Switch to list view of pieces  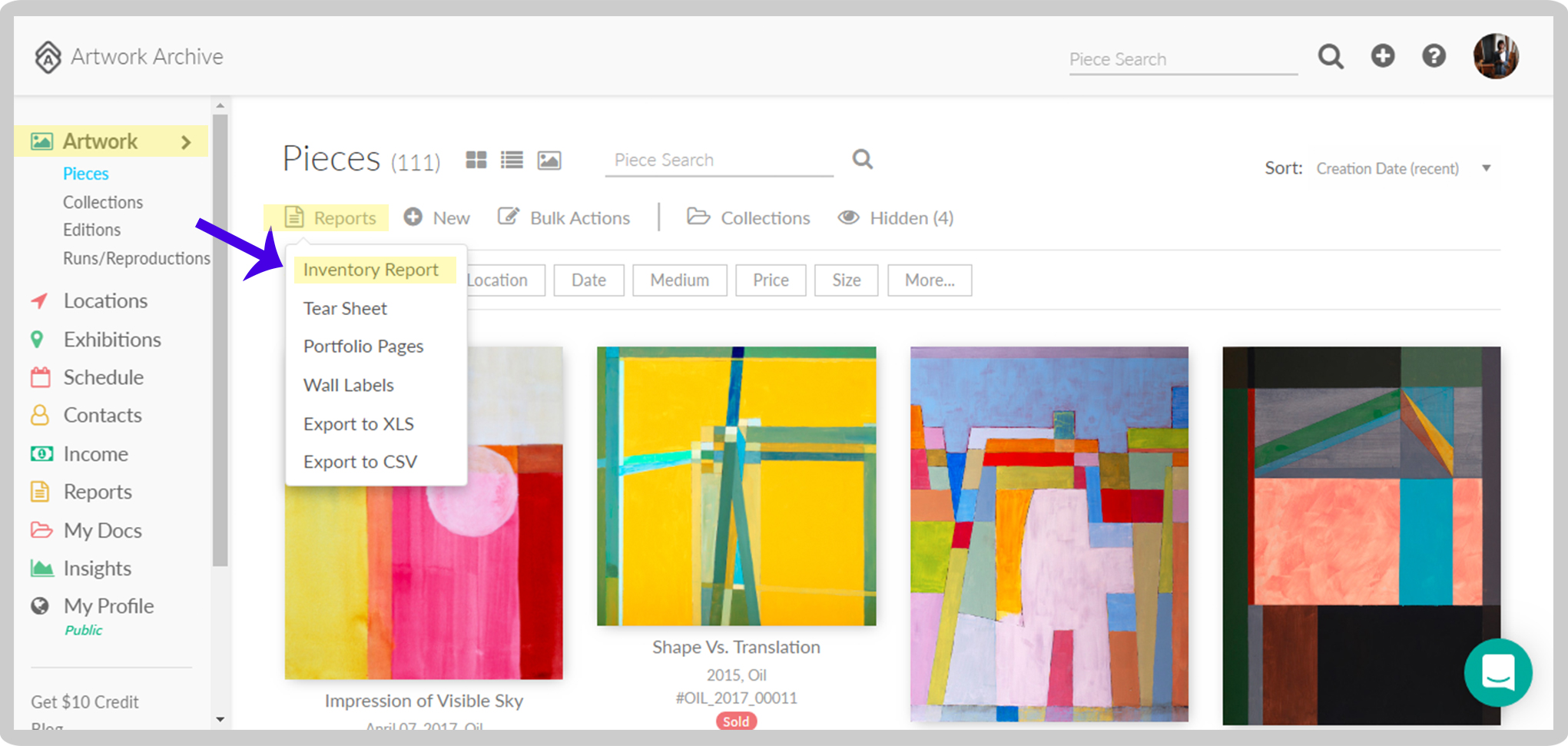[512, 160]
